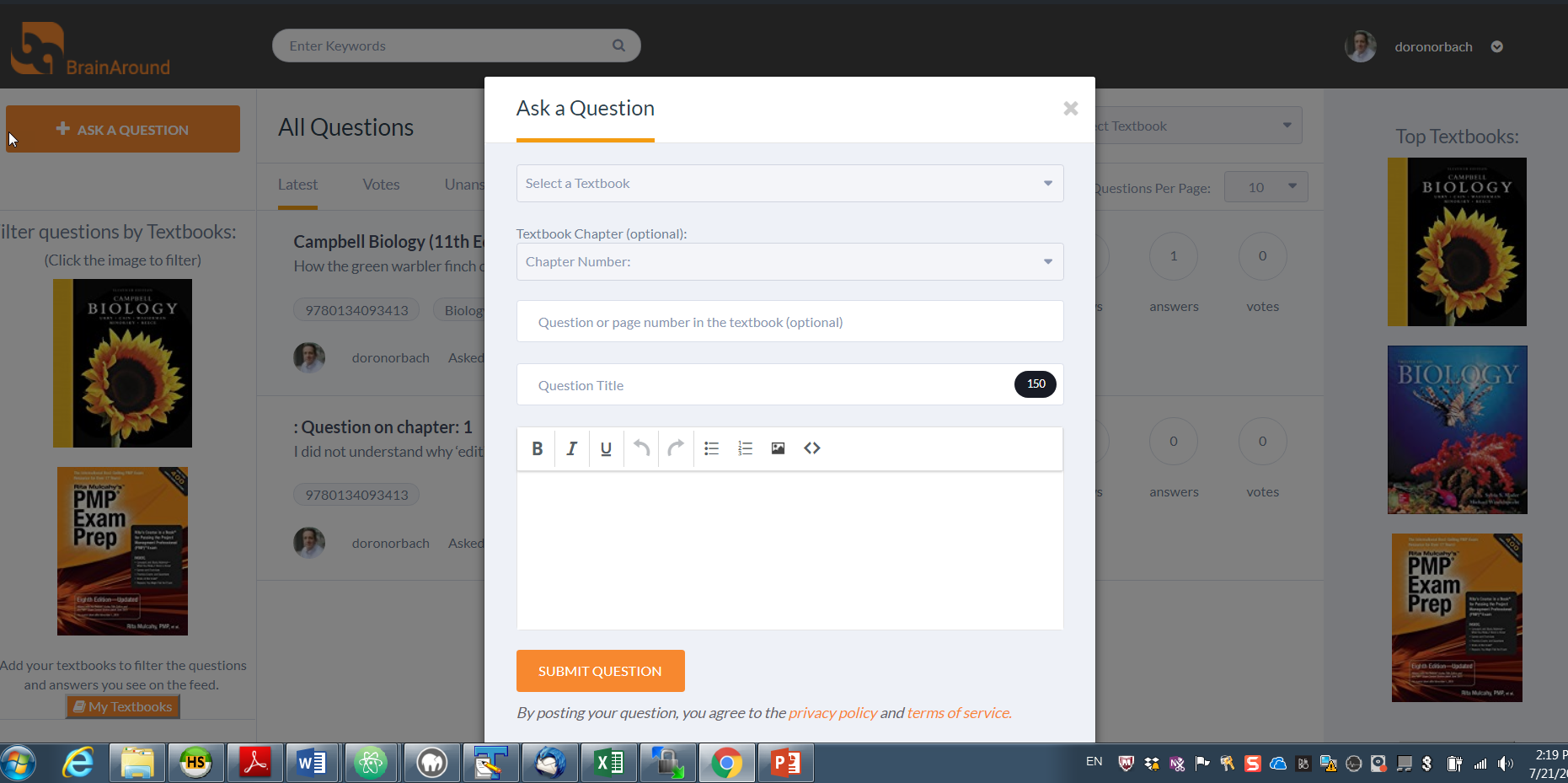The width and height of the screenshot is (1568, 783).
Task: Open PowerPoint from taskbar
Action: coord(785,764)
